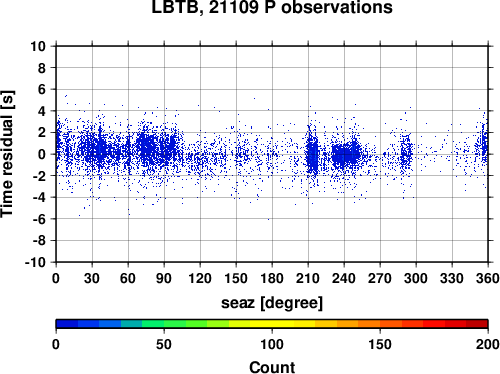Screen dimensions: 500x374
Task: Click the colorbar tick label 200
Action: click(x=487, y=344)
